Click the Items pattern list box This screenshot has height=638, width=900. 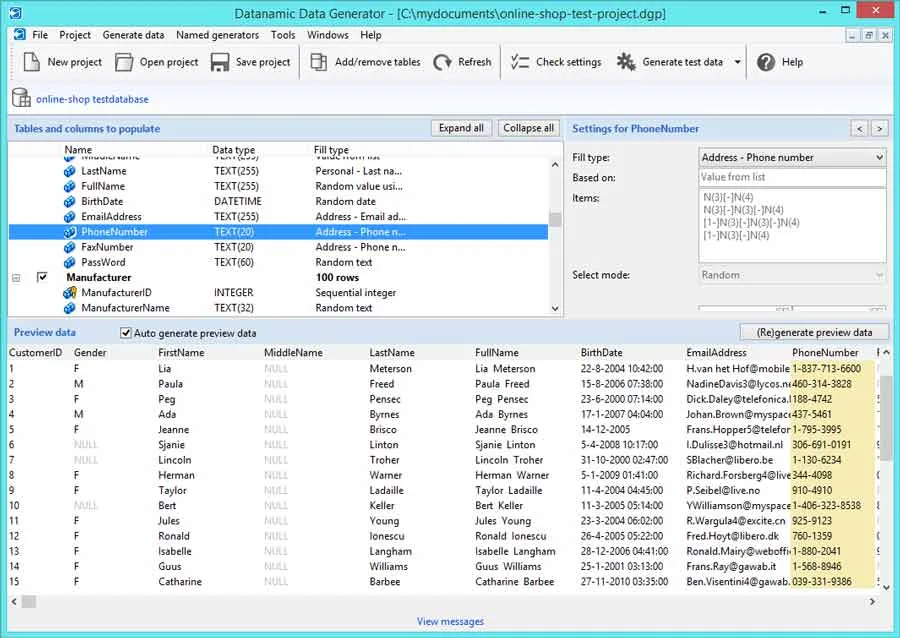pos(792,225)
